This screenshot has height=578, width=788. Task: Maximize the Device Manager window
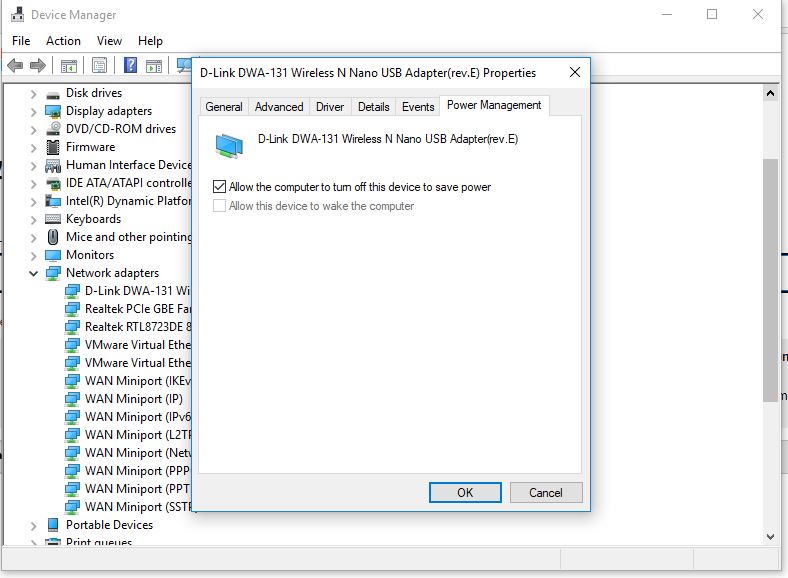click(x=712, y=14)
